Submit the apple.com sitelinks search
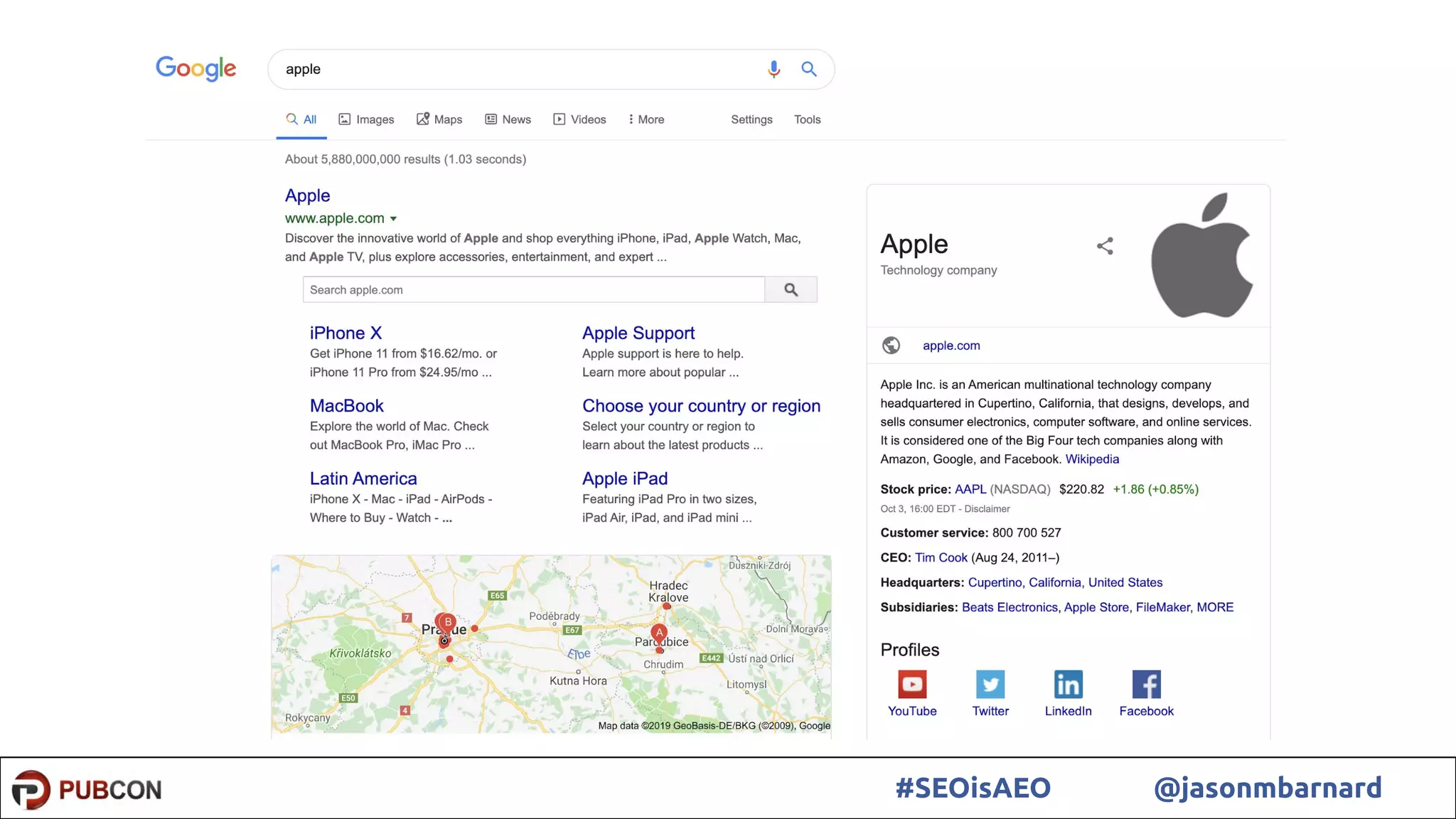The width and height of the screenshot is (1456, 819). (x=791, y=290)
